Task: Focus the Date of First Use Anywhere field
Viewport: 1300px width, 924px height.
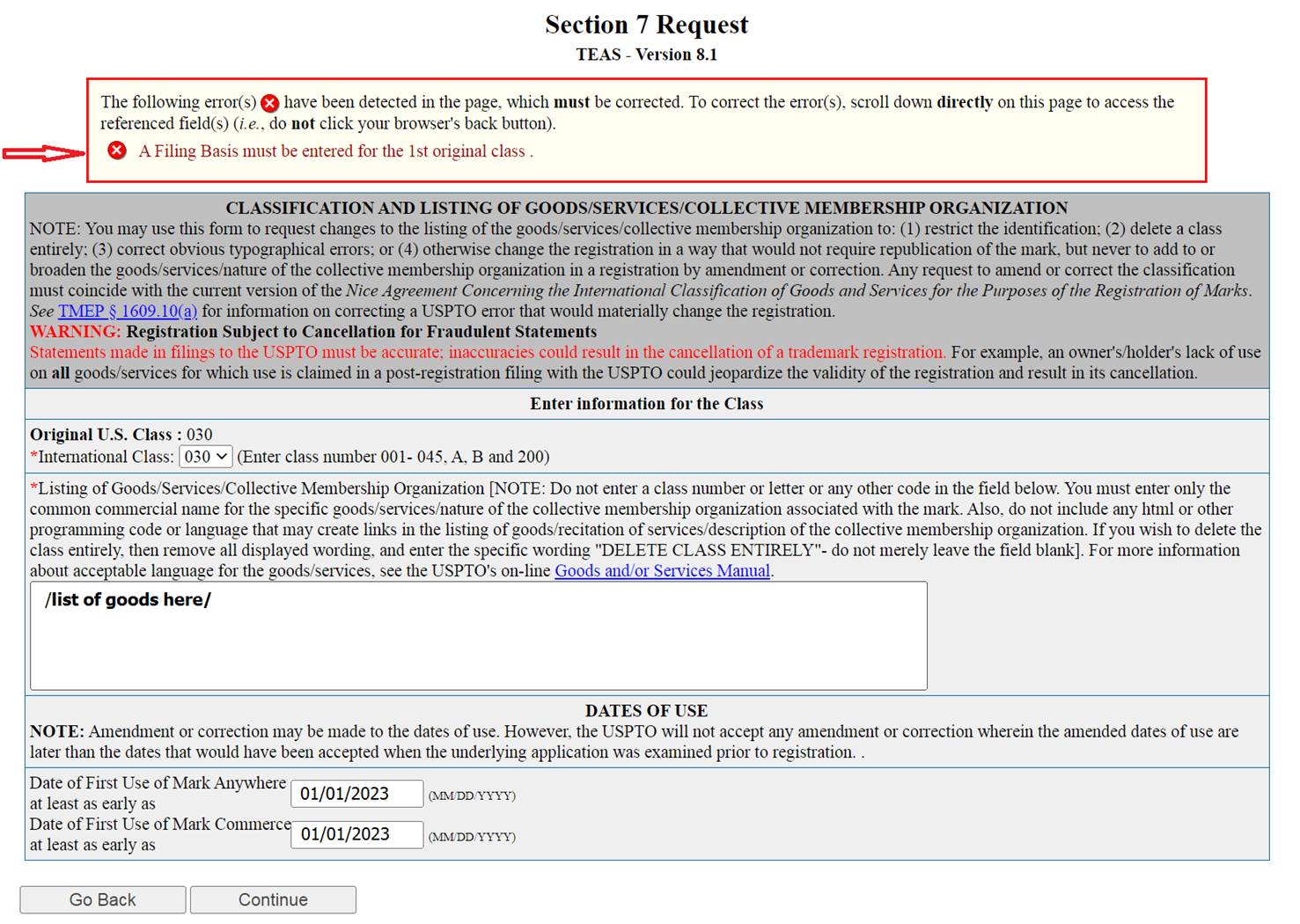Action: tap(356, 794)
